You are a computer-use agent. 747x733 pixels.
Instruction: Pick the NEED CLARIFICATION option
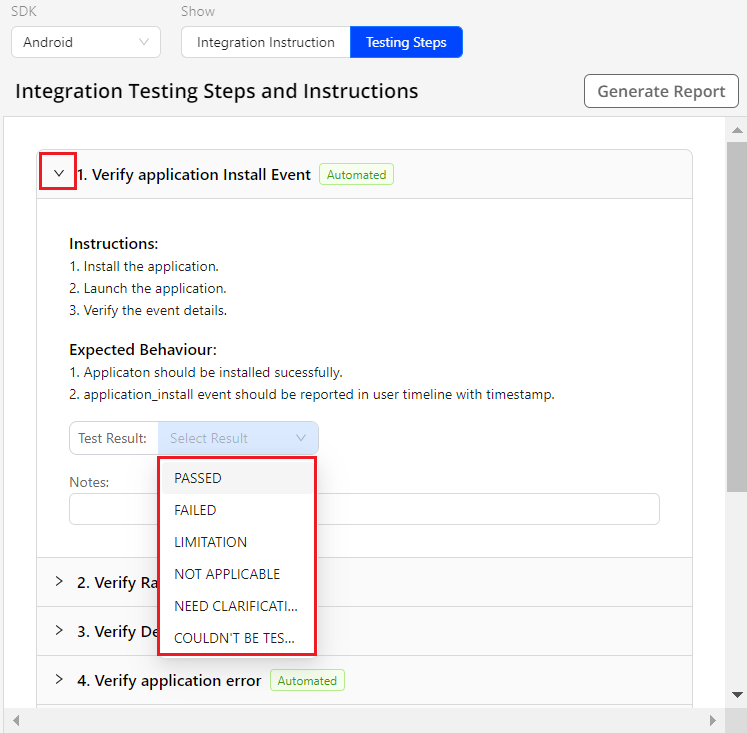pos(236,606)
